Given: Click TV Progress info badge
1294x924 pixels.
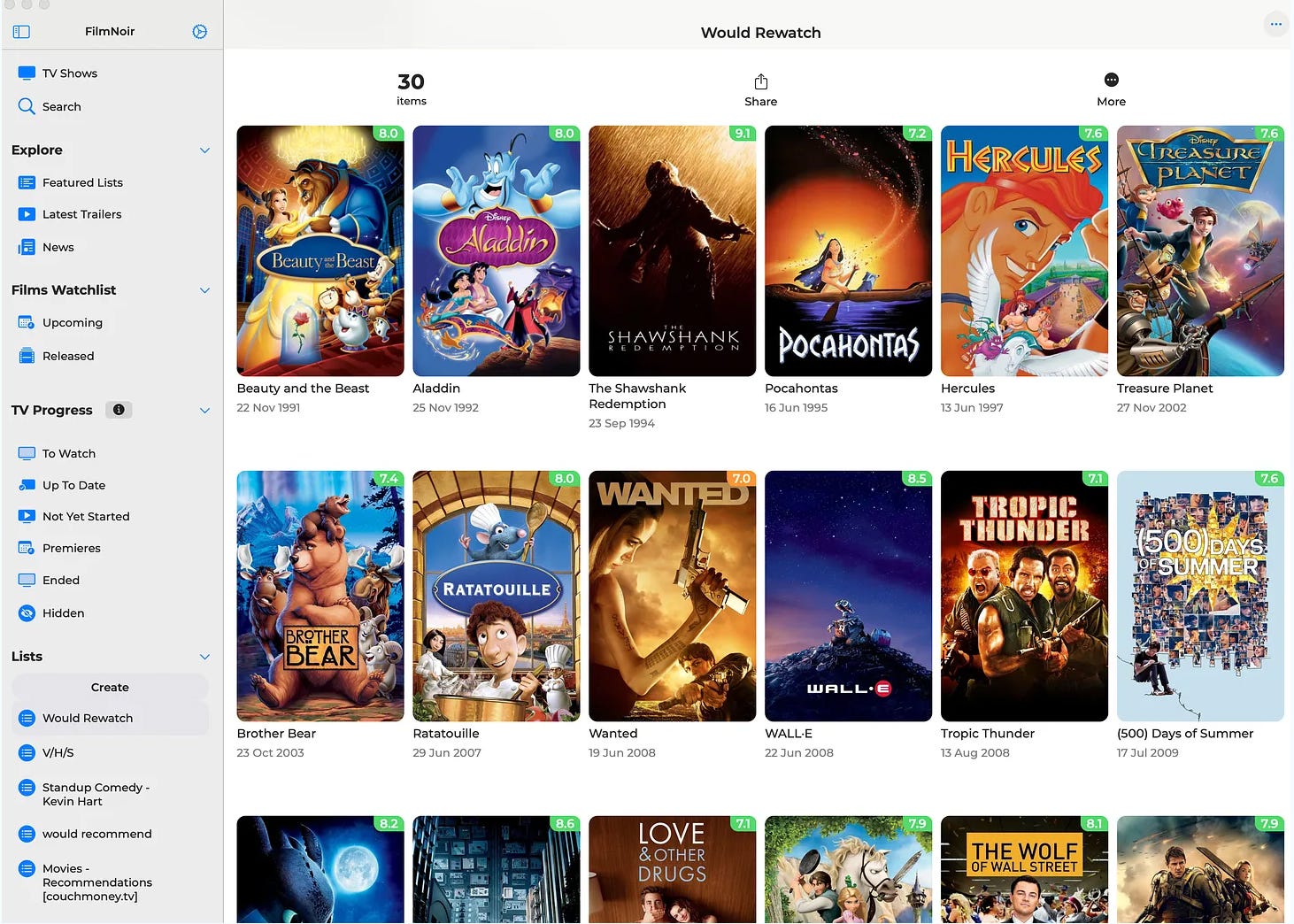Looking at the screenshot, I should tap(119, 410).
